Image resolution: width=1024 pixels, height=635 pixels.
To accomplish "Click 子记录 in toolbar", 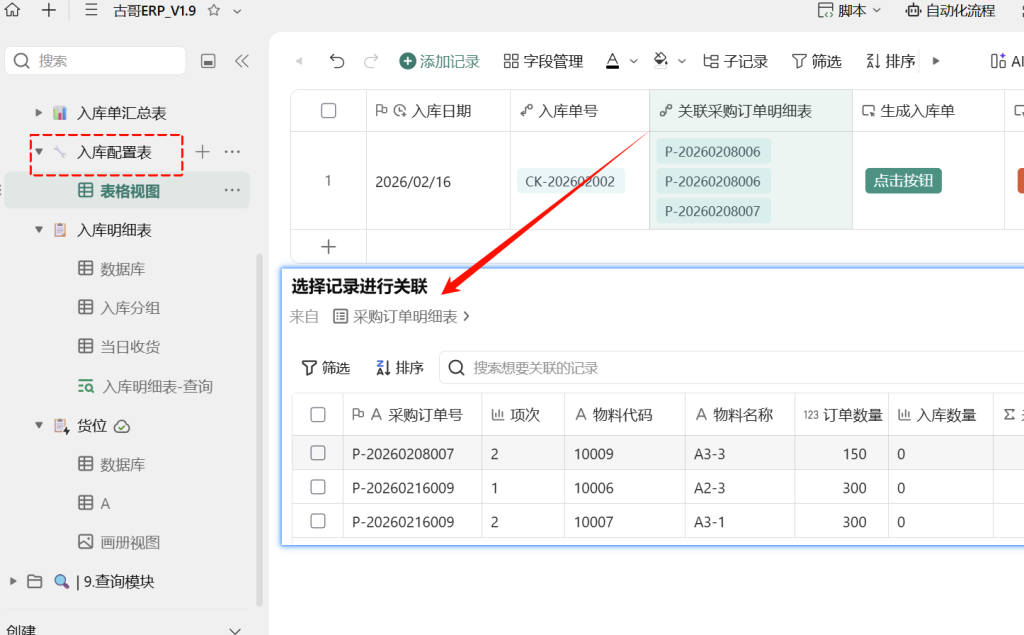I will tap(735, 61).
